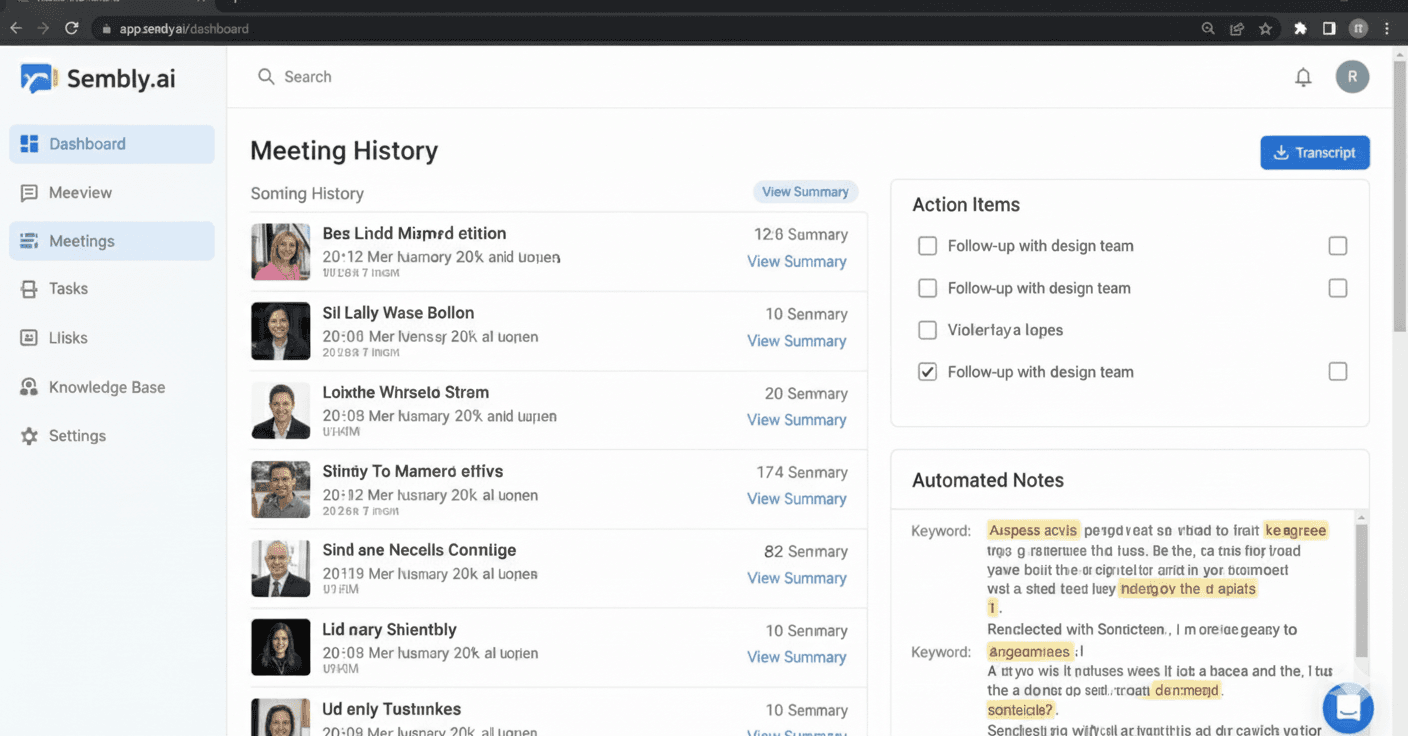Download the Transcript
The height and width of the screenshot is (736, 1408).
click(1315, 152)
